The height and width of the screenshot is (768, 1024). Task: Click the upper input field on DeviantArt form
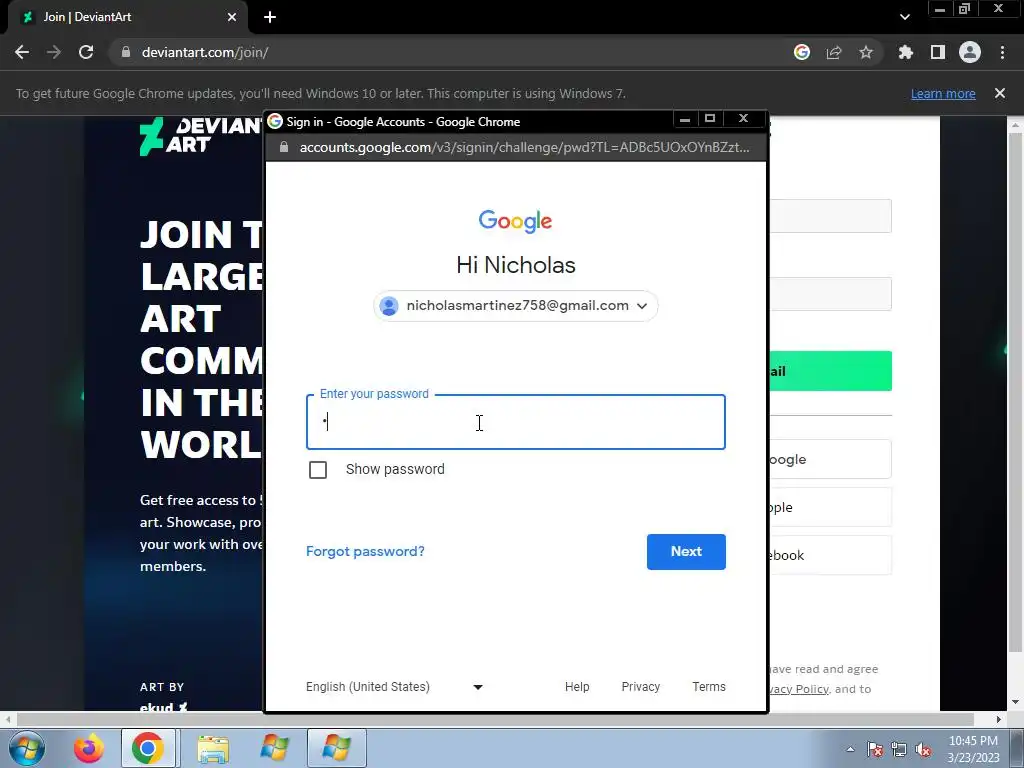point(830,216)
